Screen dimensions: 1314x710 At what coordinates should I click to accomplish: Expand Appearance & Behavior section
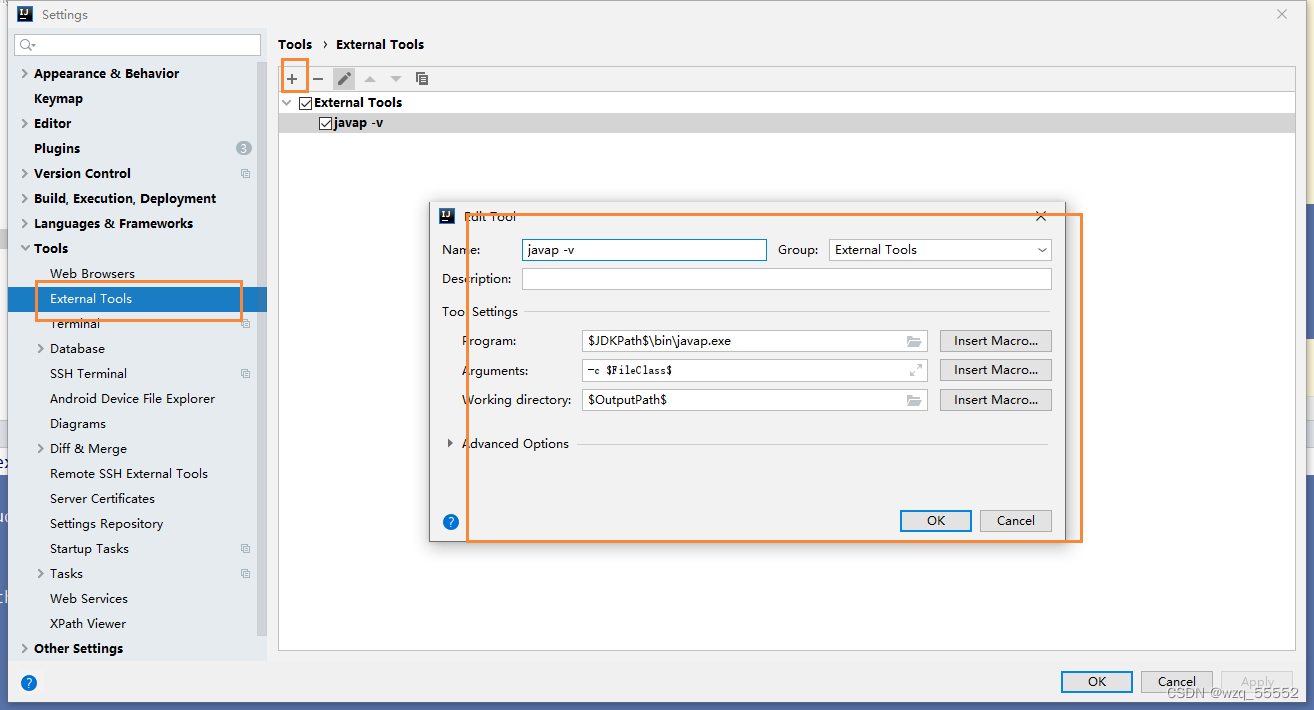(x=25, y=74)
